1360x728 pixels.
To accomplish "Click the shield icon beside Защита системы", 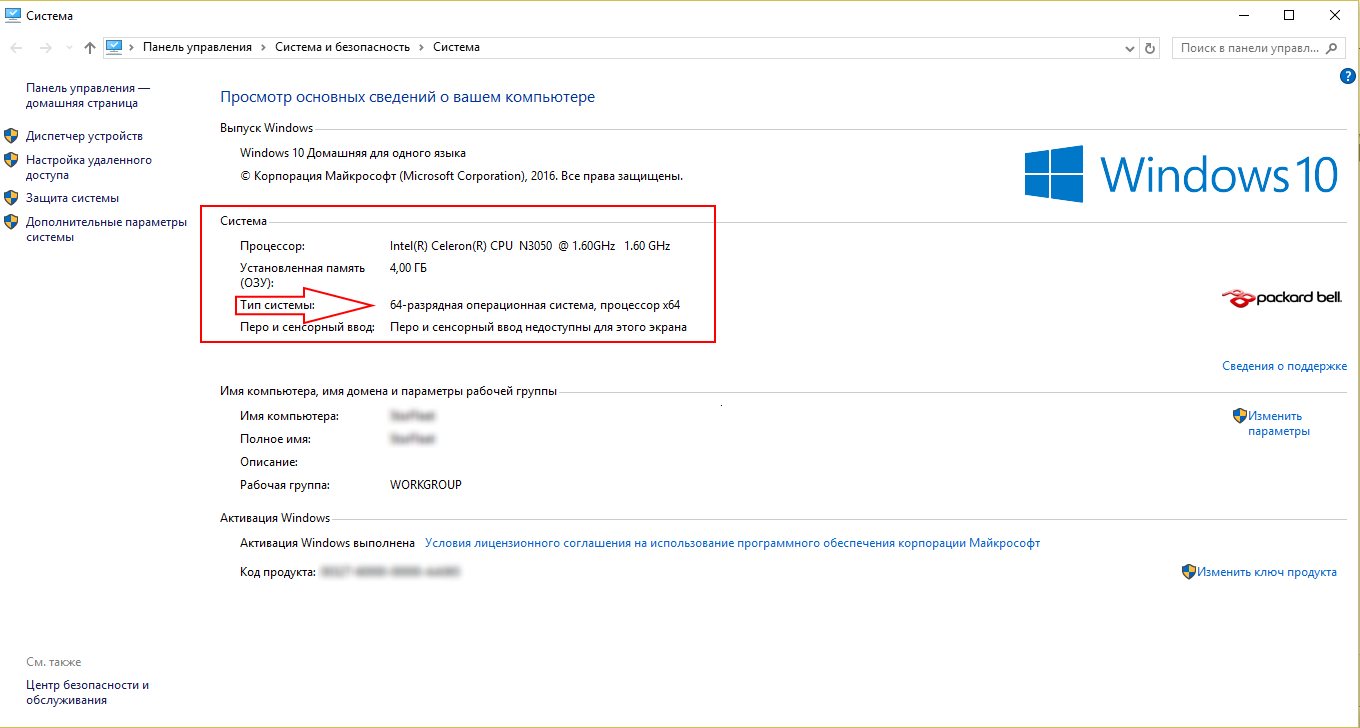I will pyautogui.click(x=11, y=198).
